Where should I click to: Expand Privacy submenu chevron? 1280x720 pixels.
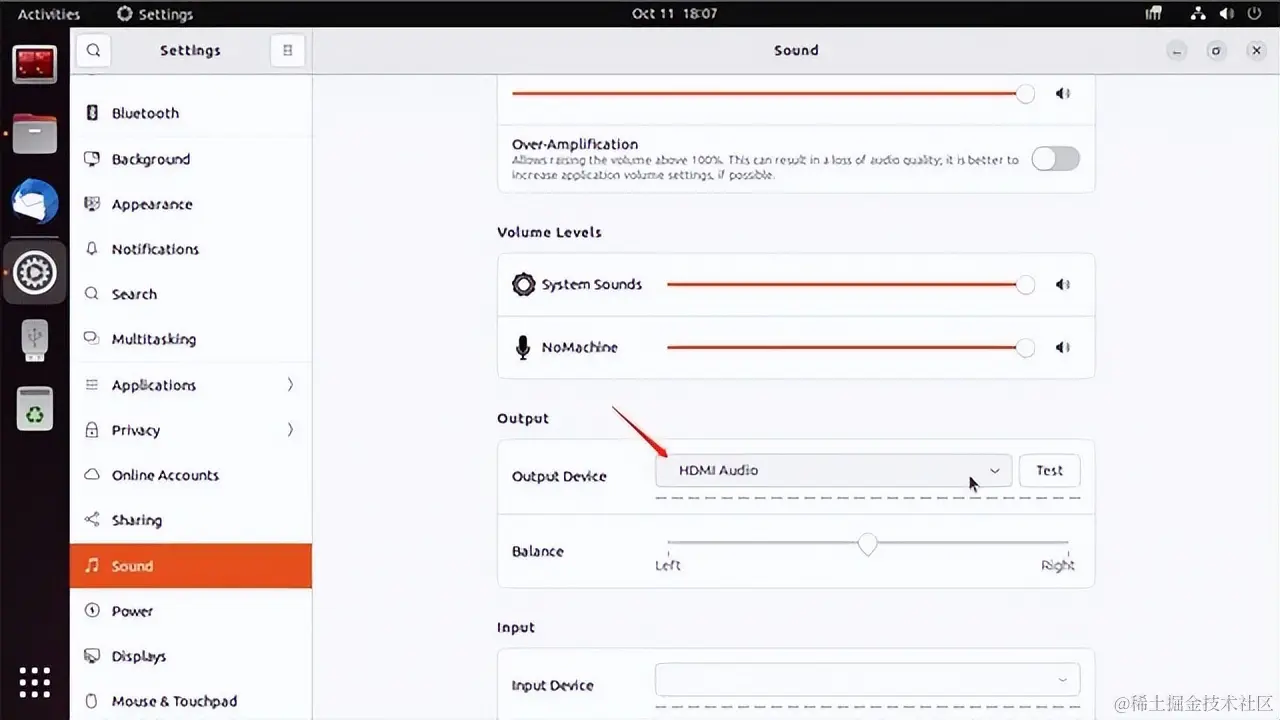tap(291, 430)
